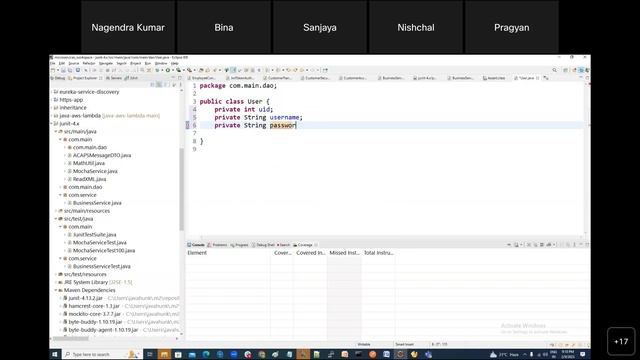Click the 'package com.main.dao;' code line
This screenshot has height=360, width=640.
238,86
